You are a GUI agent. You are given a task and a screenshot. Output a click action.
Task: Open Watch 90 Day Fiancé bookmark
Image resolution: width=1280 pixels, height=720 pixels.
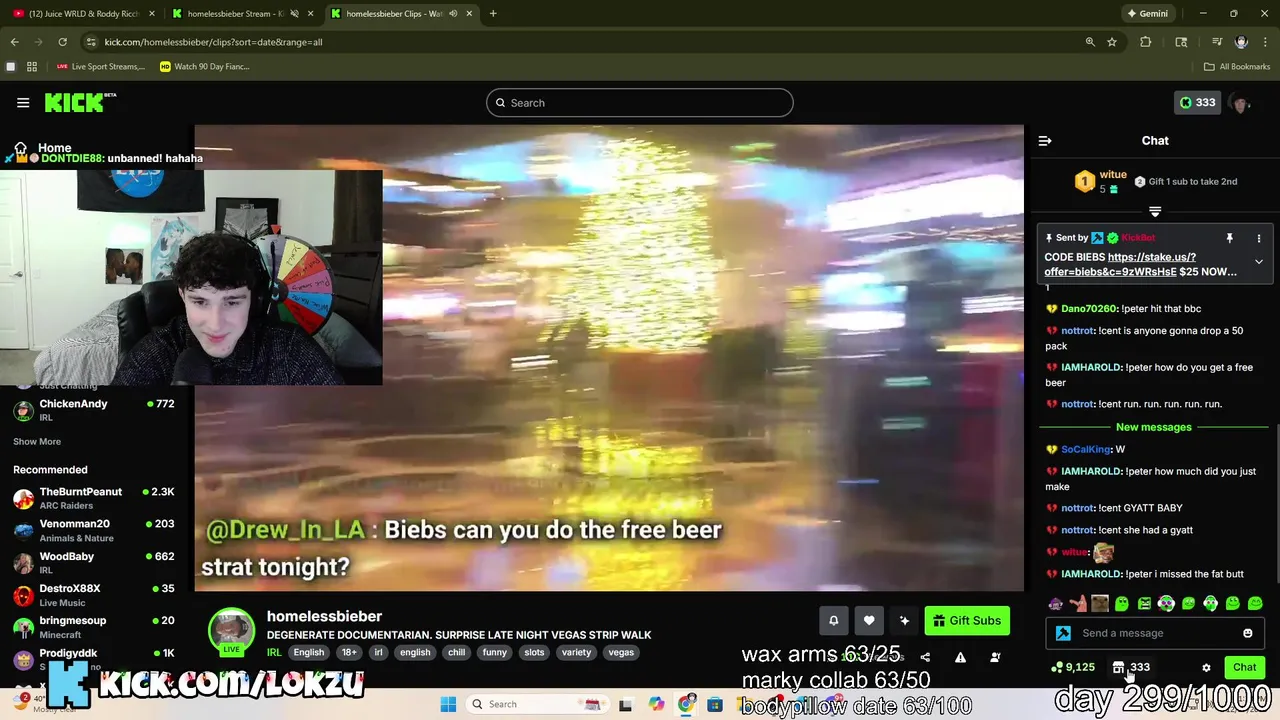click(205, 67)
